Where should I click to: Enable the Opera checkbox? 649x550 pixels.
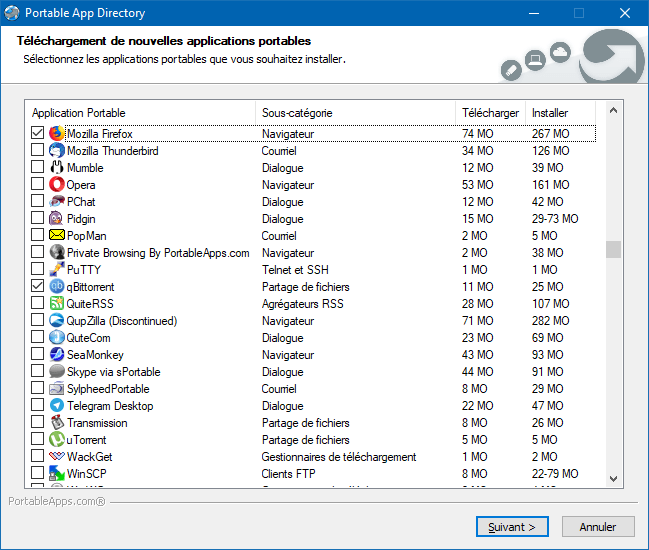(38, 183)
